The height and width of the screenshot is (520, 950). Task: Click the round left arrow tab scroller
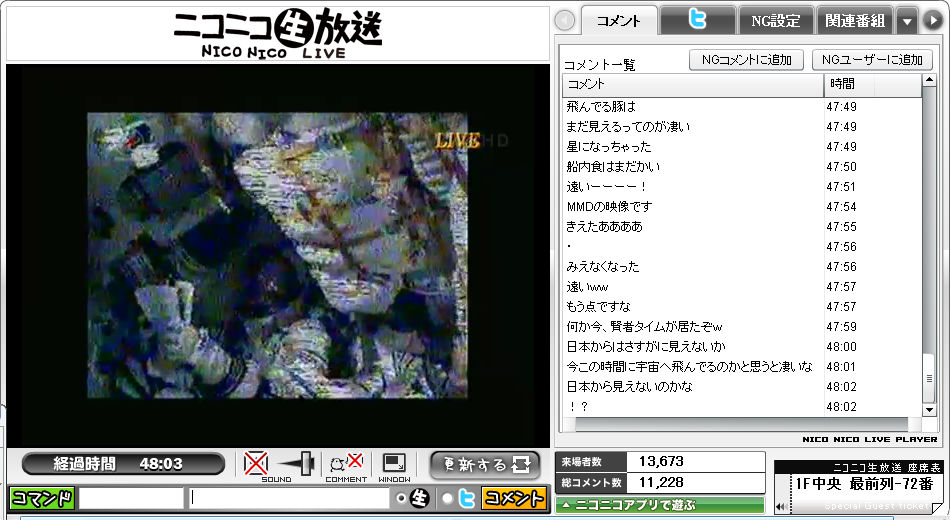565,21
